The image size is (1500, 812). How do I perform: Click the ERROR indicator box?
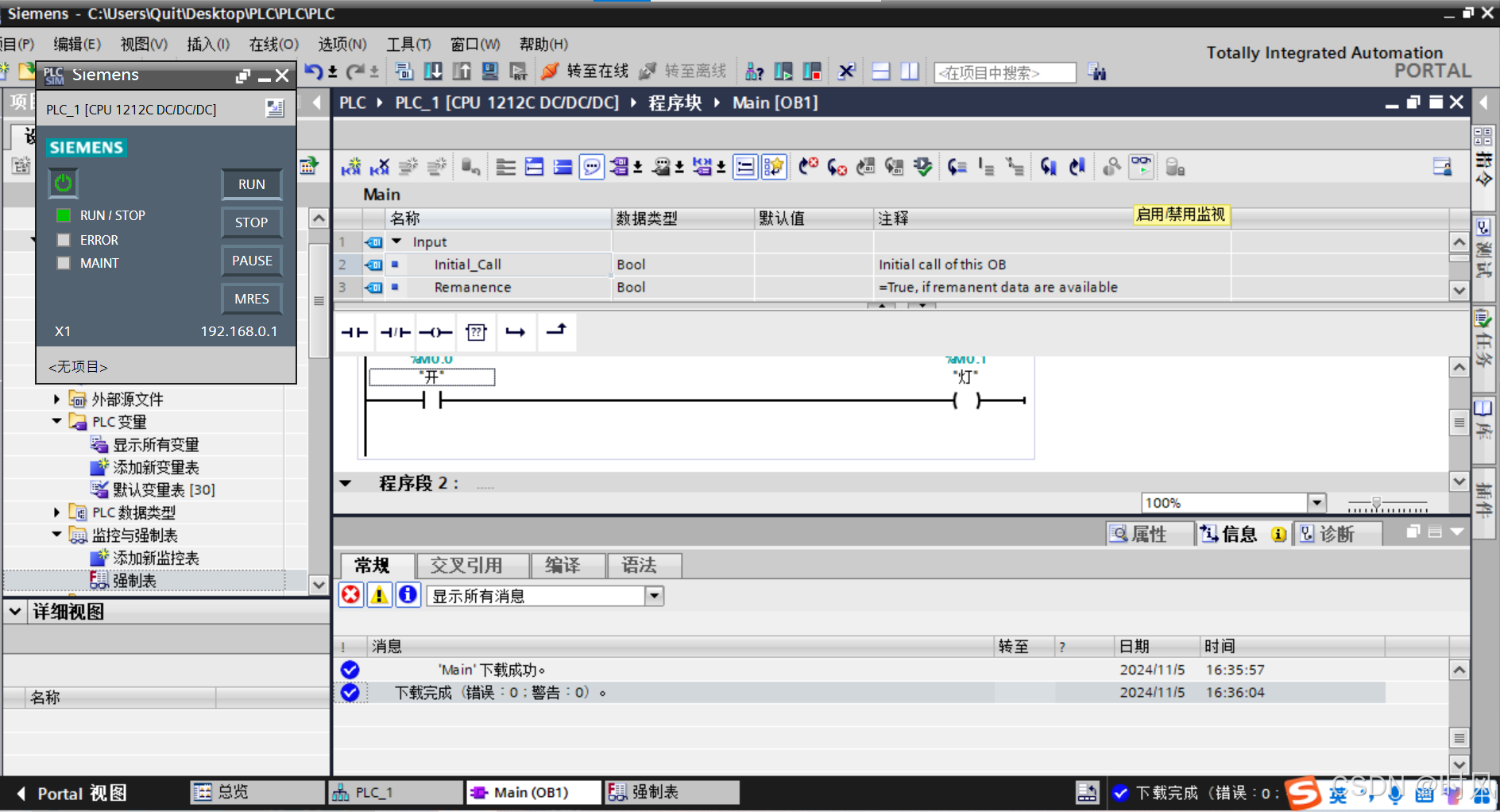[x=64, y=240]
